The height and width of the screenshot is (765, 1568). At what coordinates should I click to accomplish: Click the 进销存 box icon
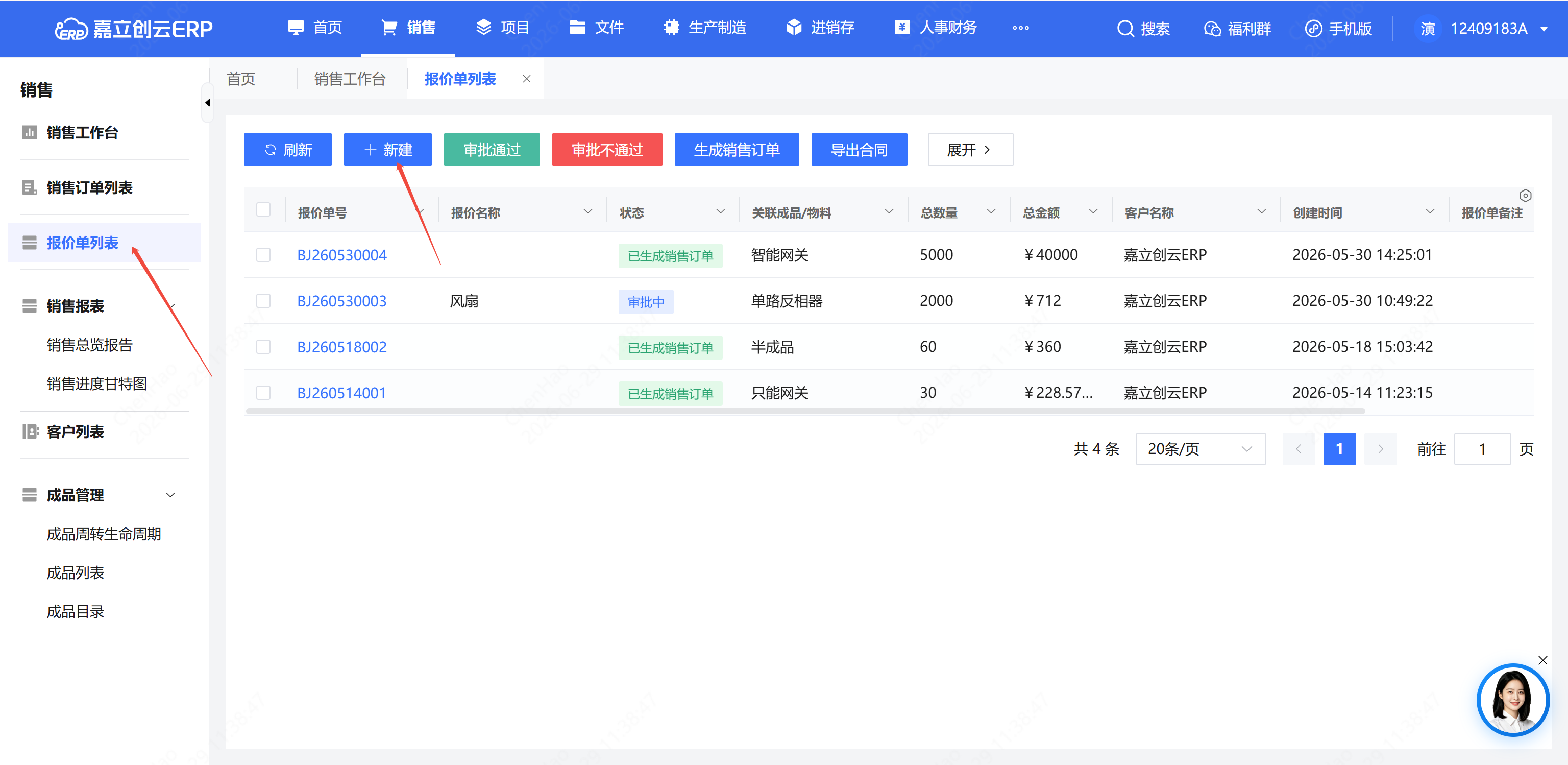[794, 28]
